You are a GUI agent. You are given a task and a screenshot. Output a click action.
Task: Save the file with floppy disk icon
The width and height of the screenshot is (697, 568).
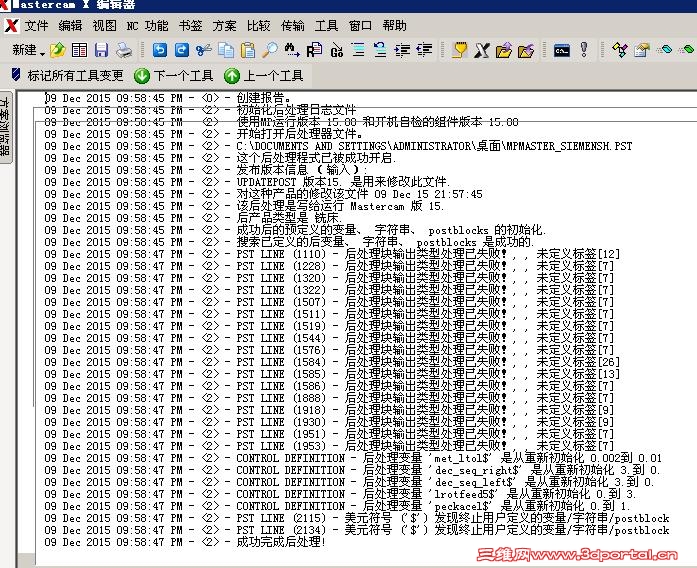[x=101, y=50]
